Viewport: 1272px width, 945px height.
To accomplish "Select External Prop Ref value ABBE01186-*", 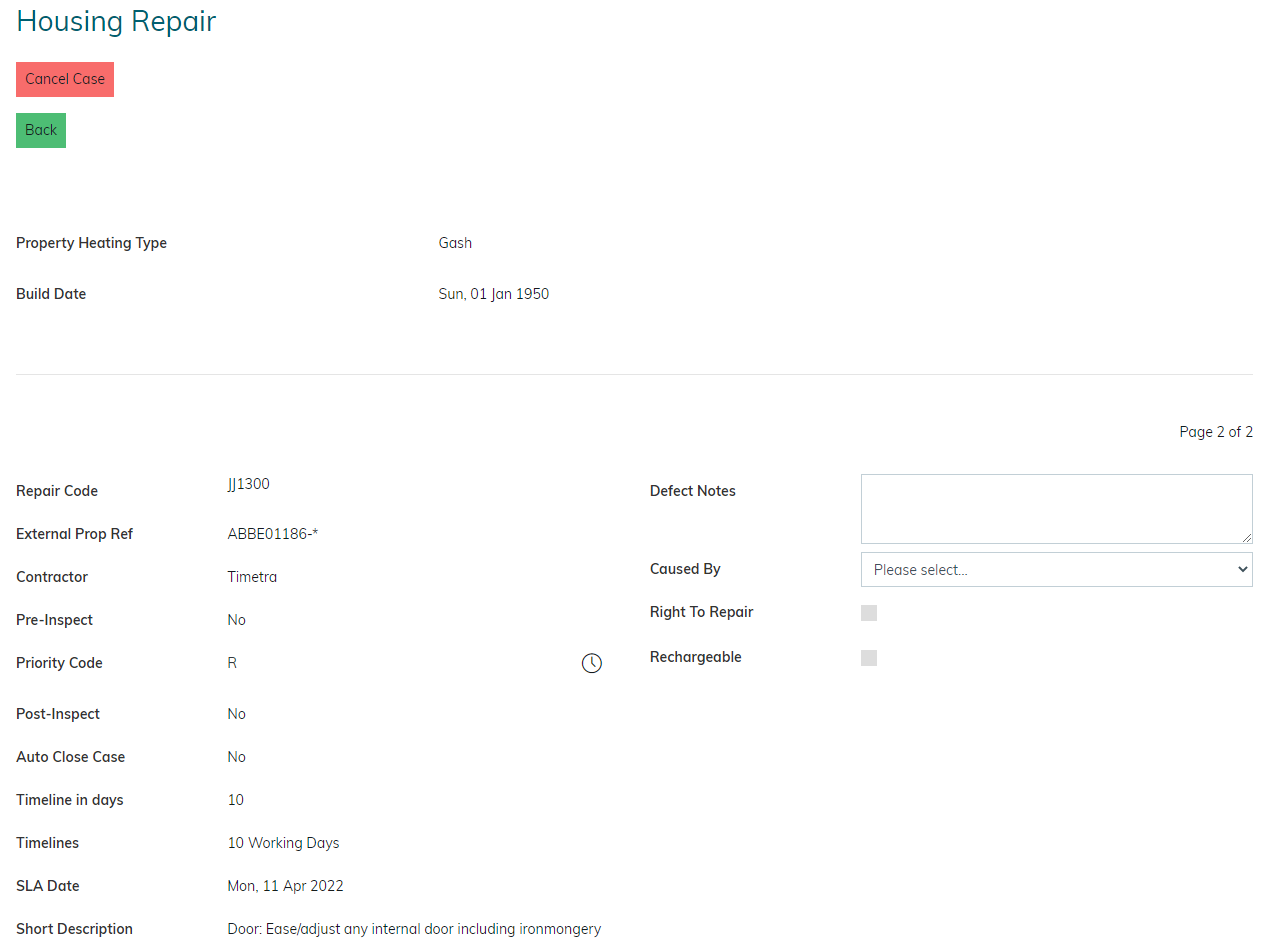I will coord(273,534).
